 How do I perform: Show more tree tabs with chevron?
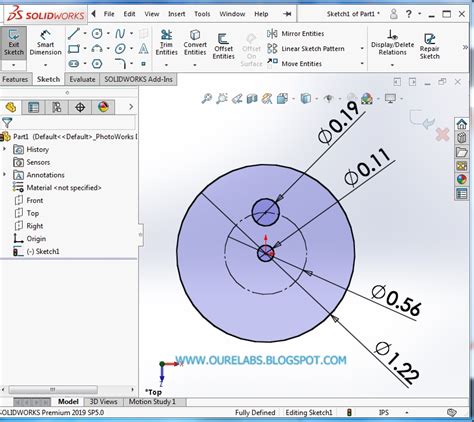coord(131,107)
